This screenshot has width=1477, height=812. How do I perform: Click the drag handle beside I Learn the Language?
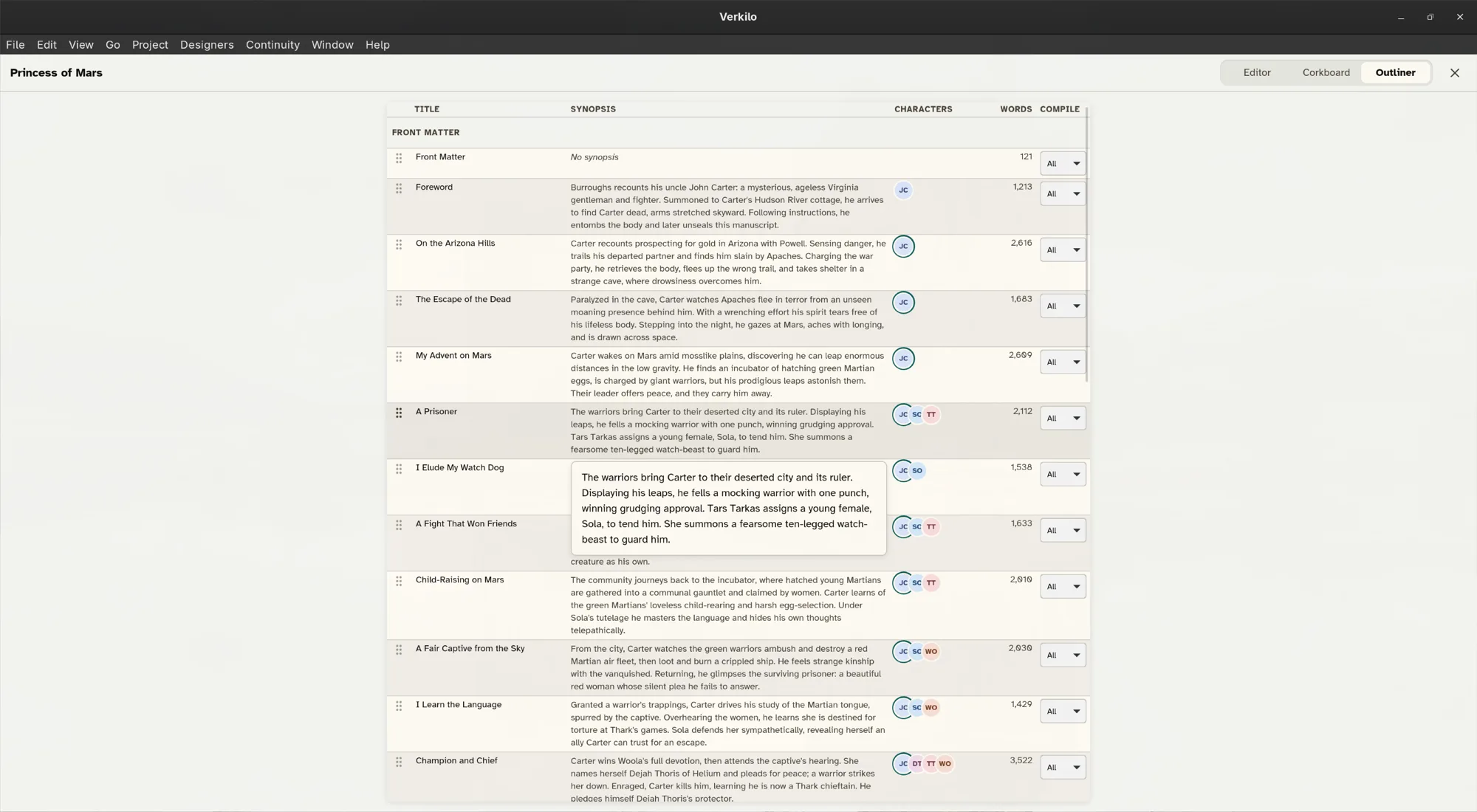coord(399,706)
